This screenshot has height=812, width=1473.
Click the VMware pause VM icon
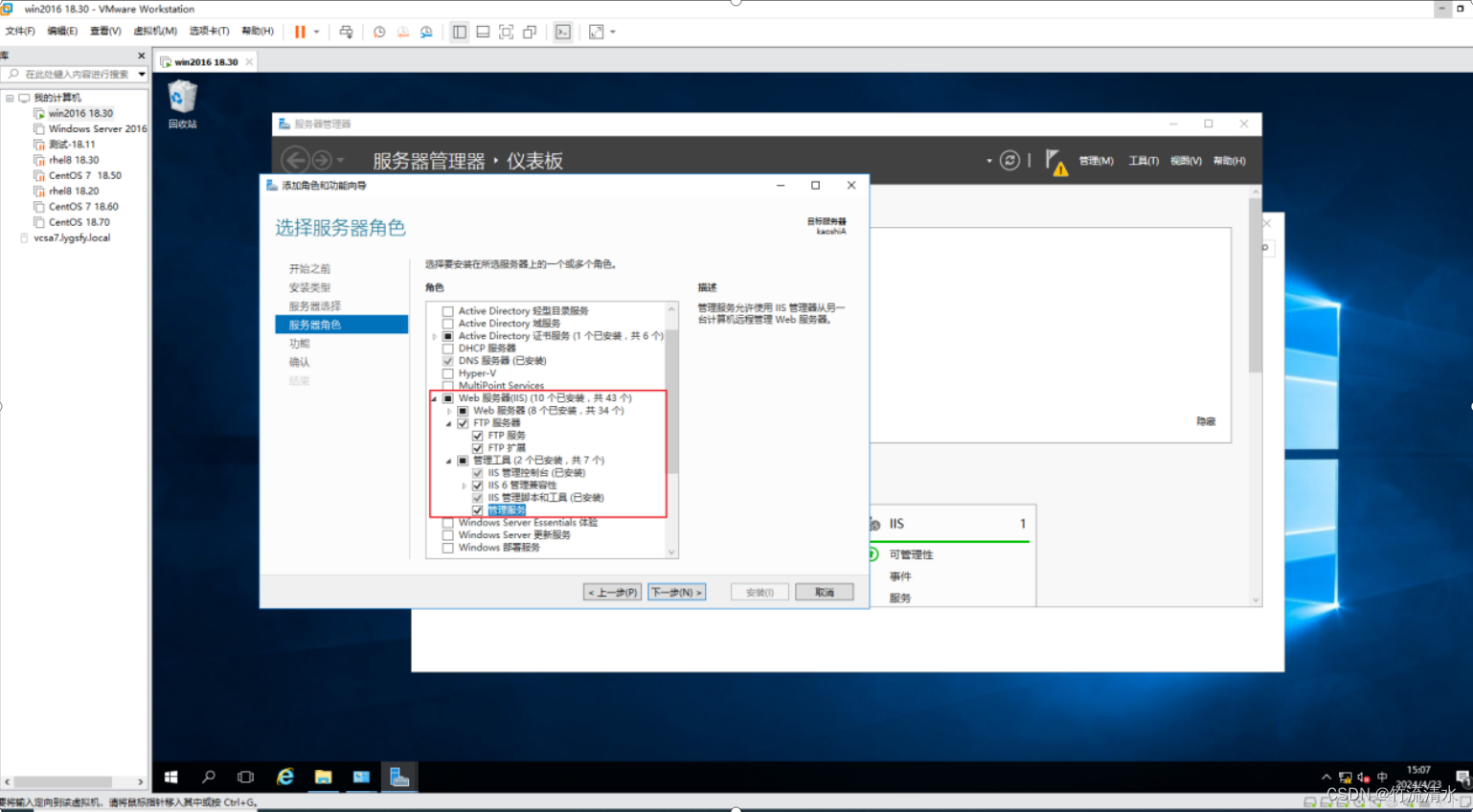click(300, 32)
